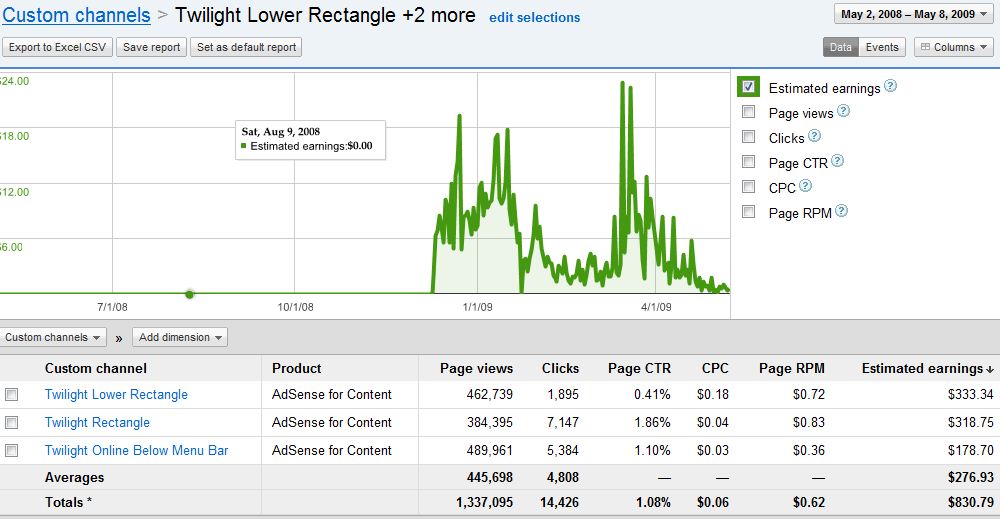The height and width of the screenshot is (519, 1000).
Task: Click the $333.34 earnings value
Action: (970, 395)
